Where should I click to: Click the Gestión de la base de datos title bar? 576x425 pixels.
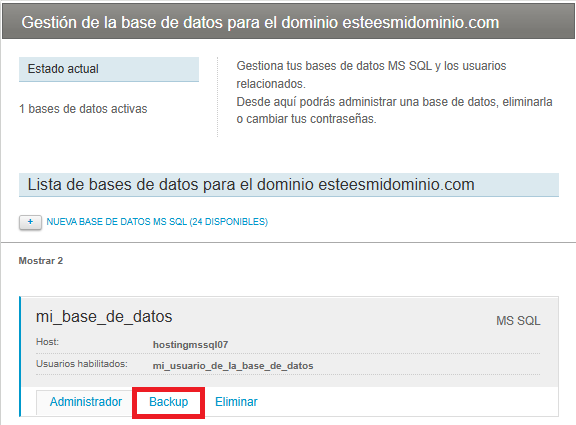click(x=288, y=22)
